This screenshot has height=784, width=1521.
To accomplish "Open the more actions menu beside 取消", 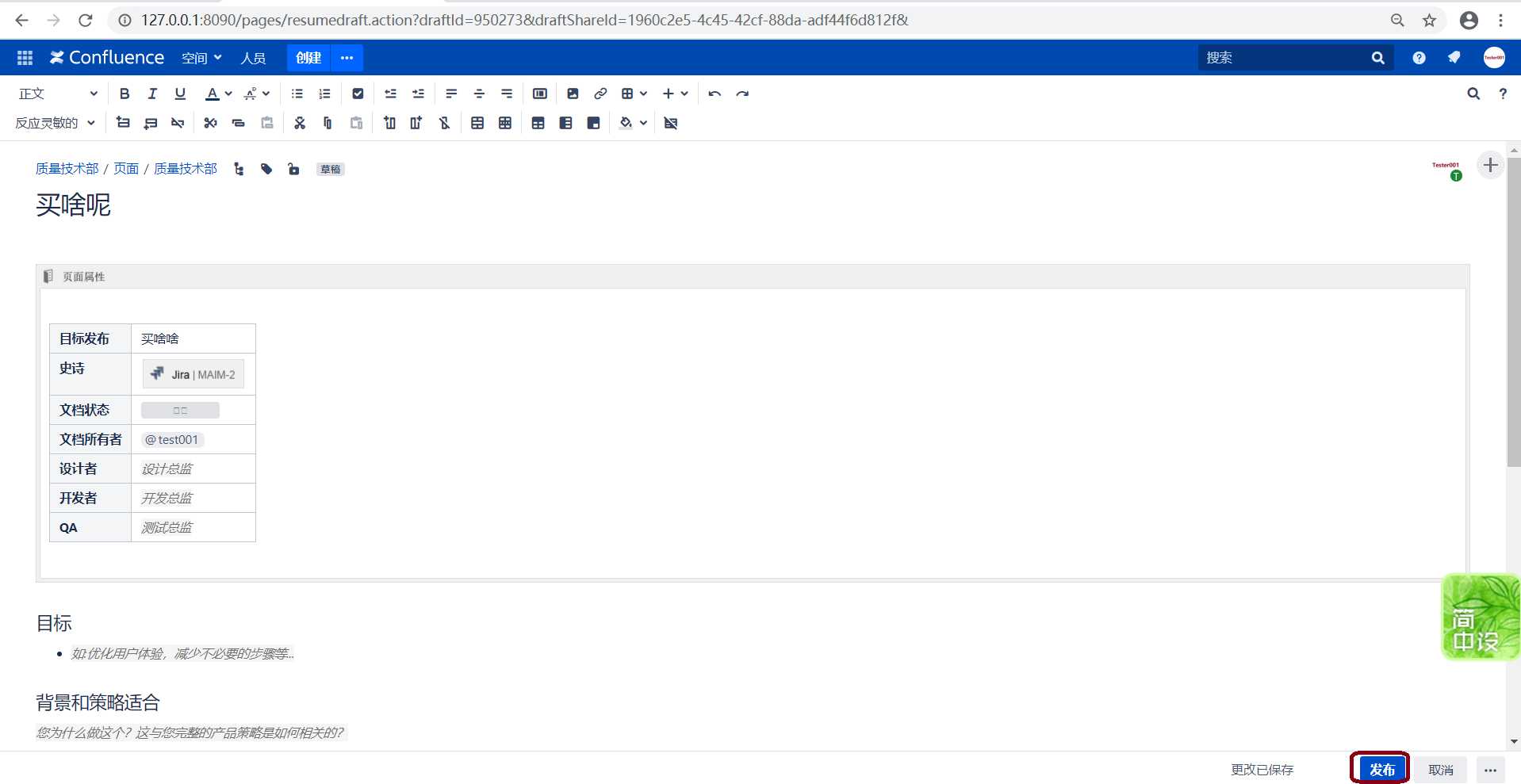I will [1490, 770].
